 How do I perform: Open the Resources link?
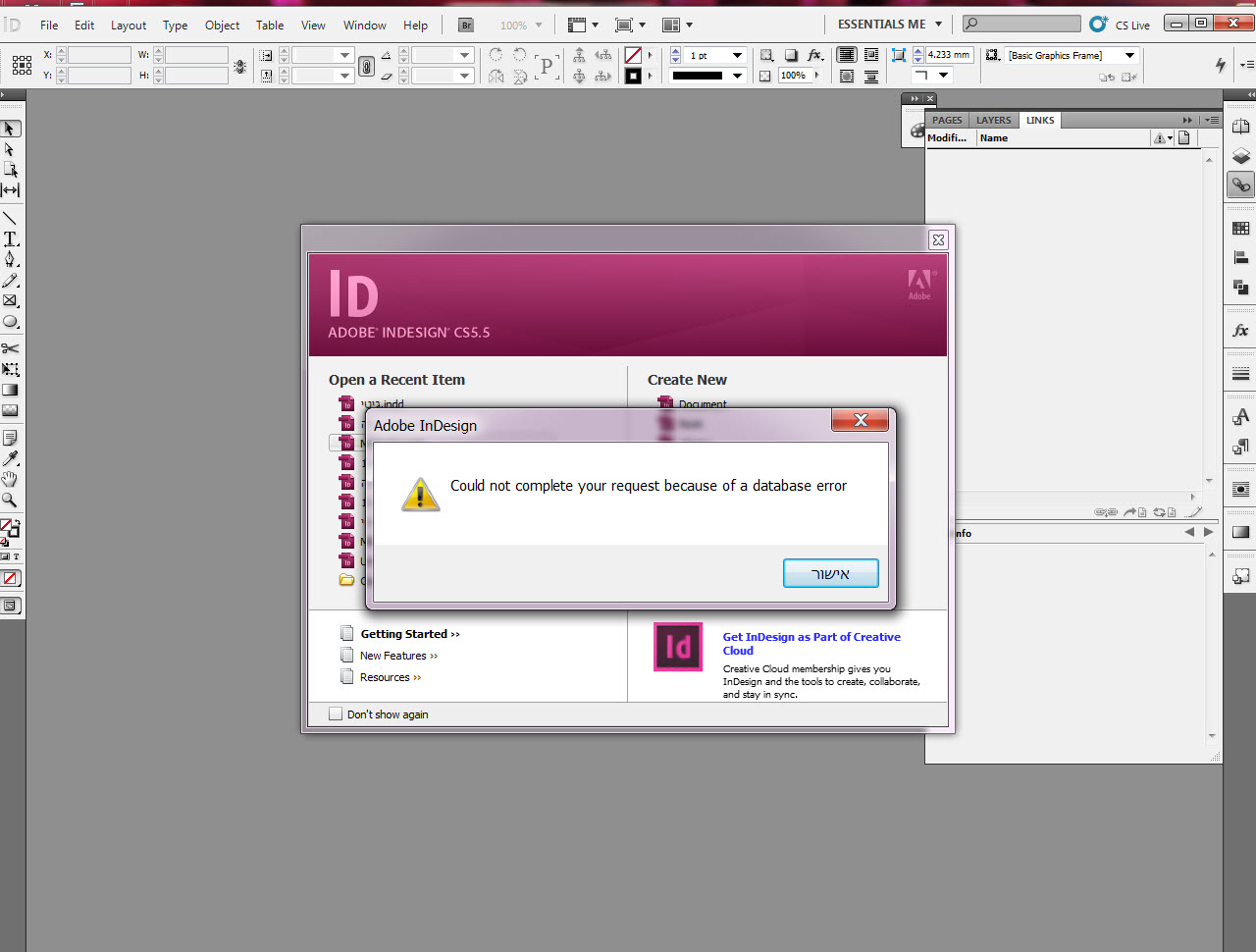(391, 677)
